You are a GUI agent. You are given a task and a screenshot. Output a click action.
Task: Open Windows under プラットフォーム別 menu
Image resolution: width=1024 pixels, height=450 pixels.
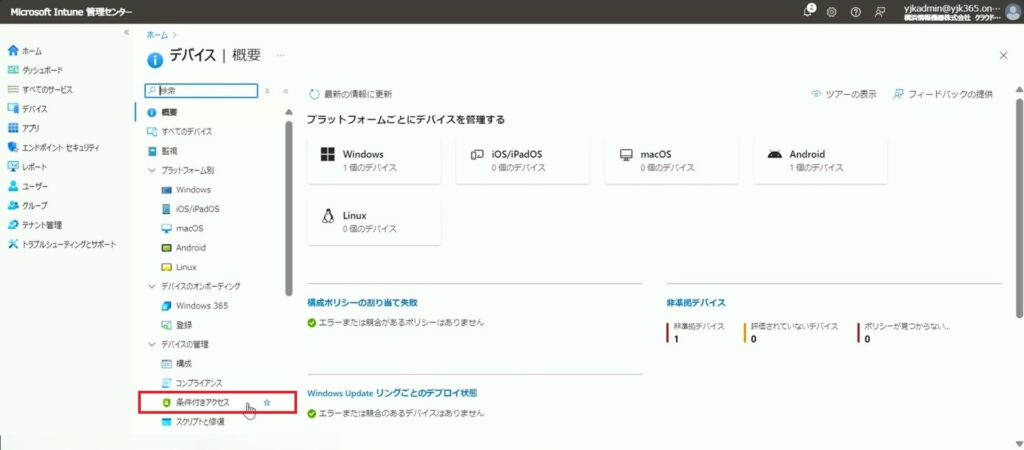click(186, 189)
